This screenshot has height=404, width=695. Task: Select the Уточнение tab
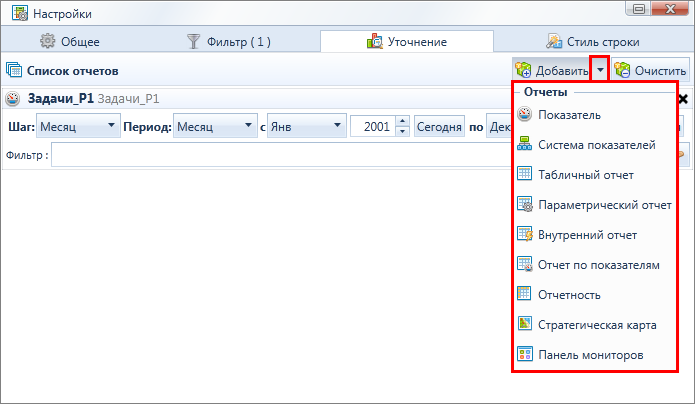tap(407, 41)
